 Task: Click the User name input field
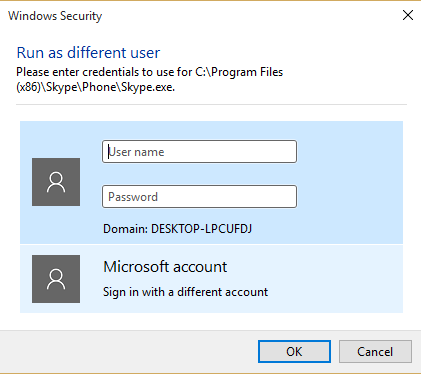click(199, 152)
